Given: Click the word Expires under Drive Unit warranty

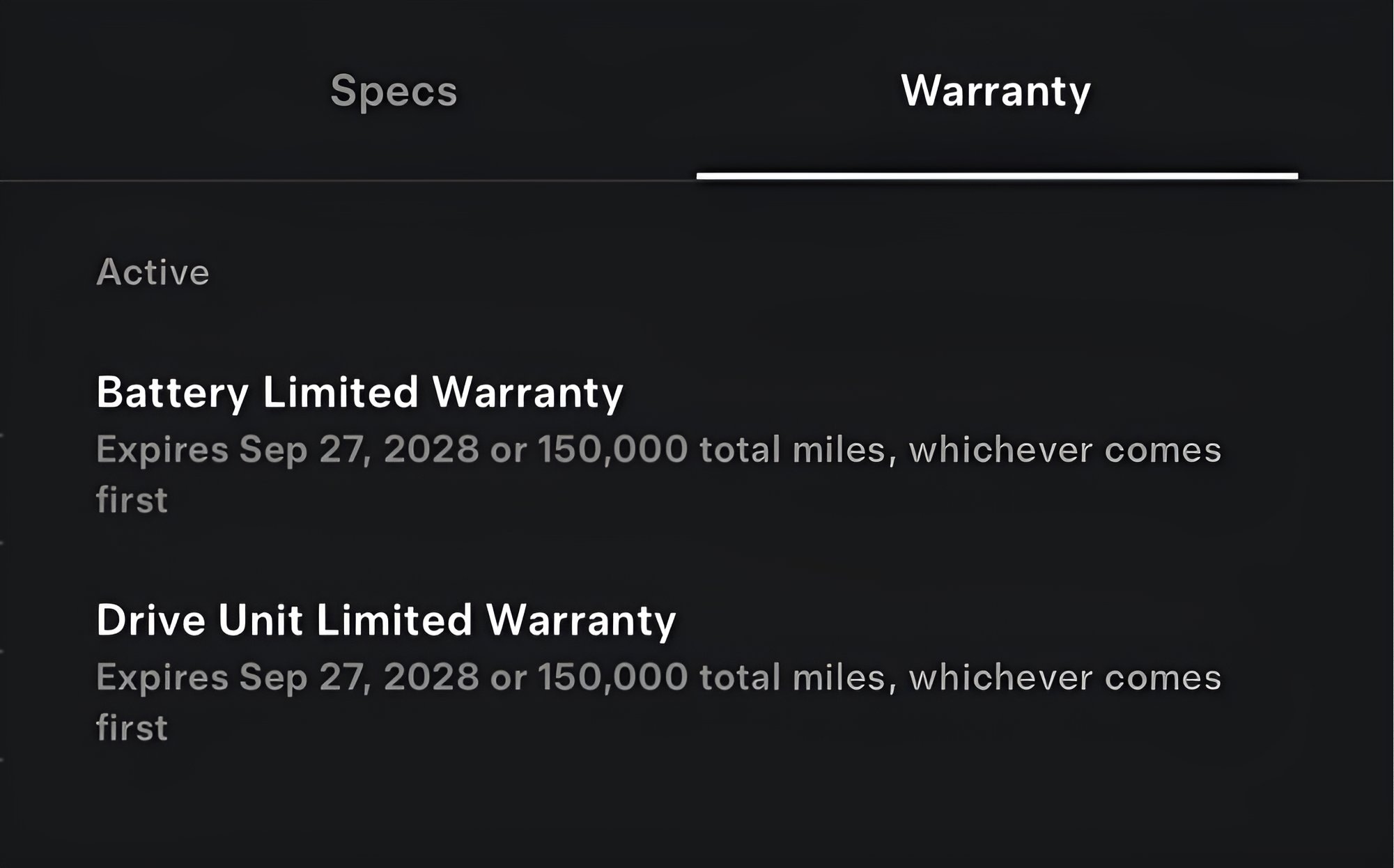Looking at the screenshot, I should coord(162,677).
